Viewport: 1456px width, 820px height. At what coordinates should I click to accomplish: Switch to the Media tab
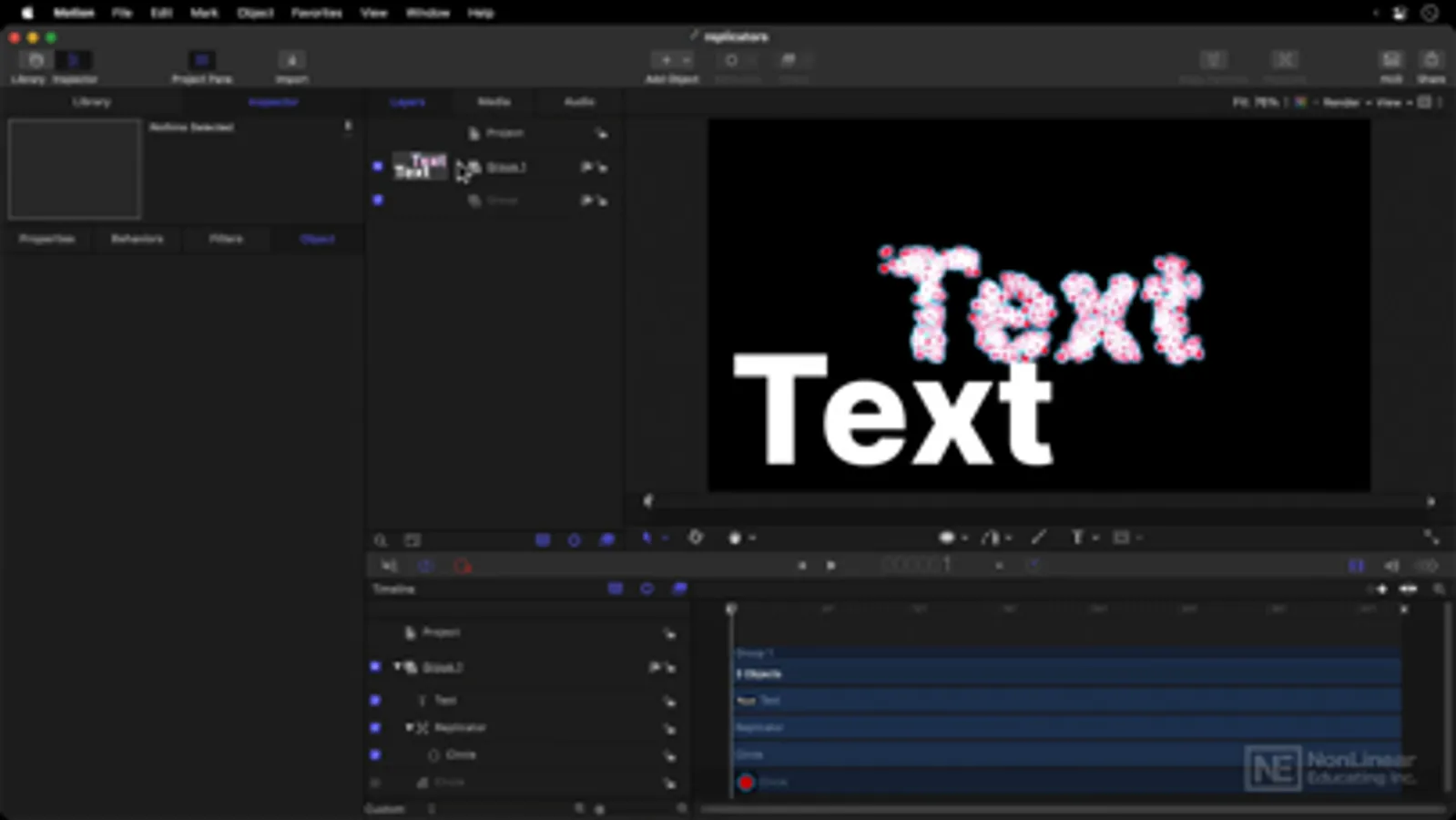(494, 102)
